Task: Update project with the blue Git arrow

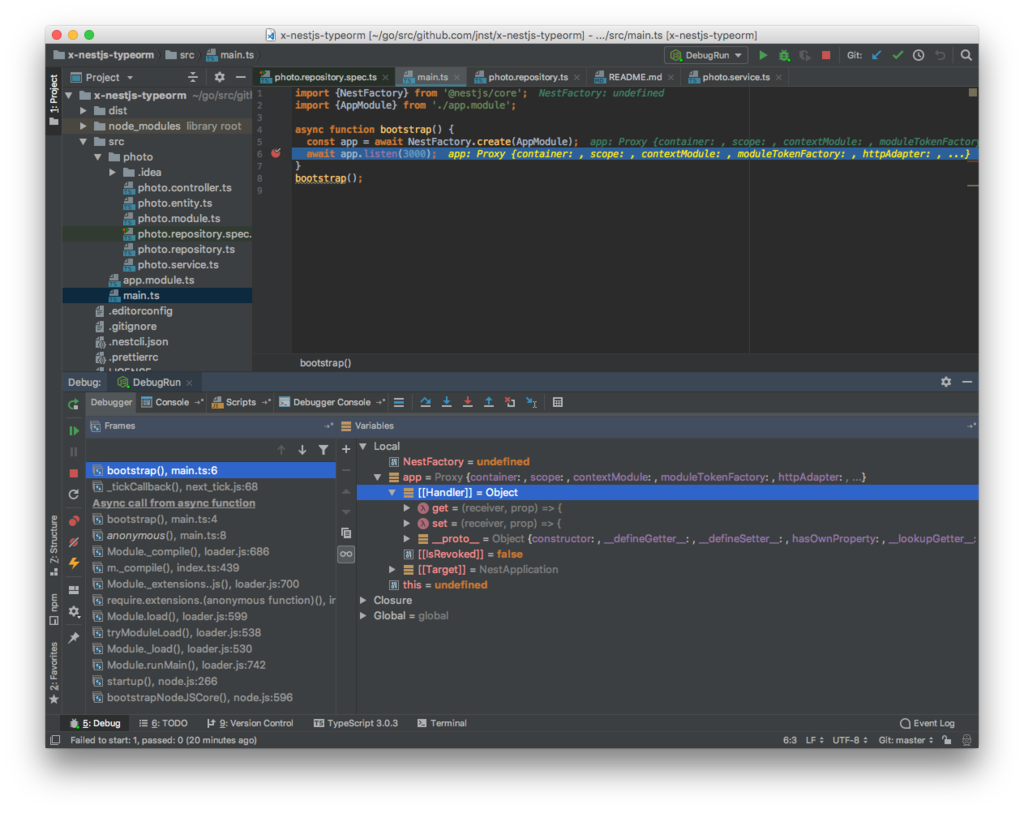Action: click(875, 55)
